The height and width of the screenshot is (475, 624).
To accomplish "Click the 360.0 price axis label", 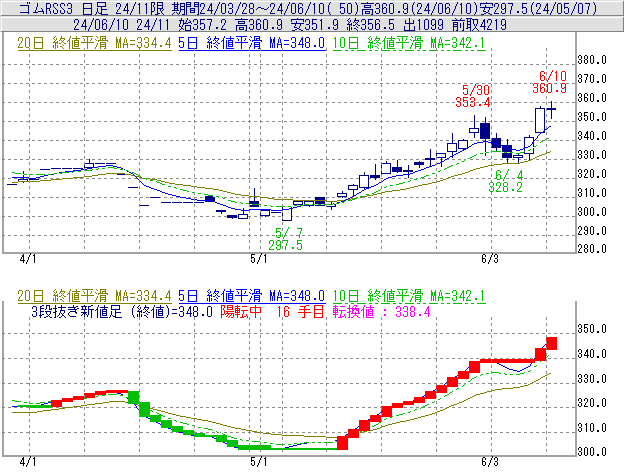I will pos(592,98).
